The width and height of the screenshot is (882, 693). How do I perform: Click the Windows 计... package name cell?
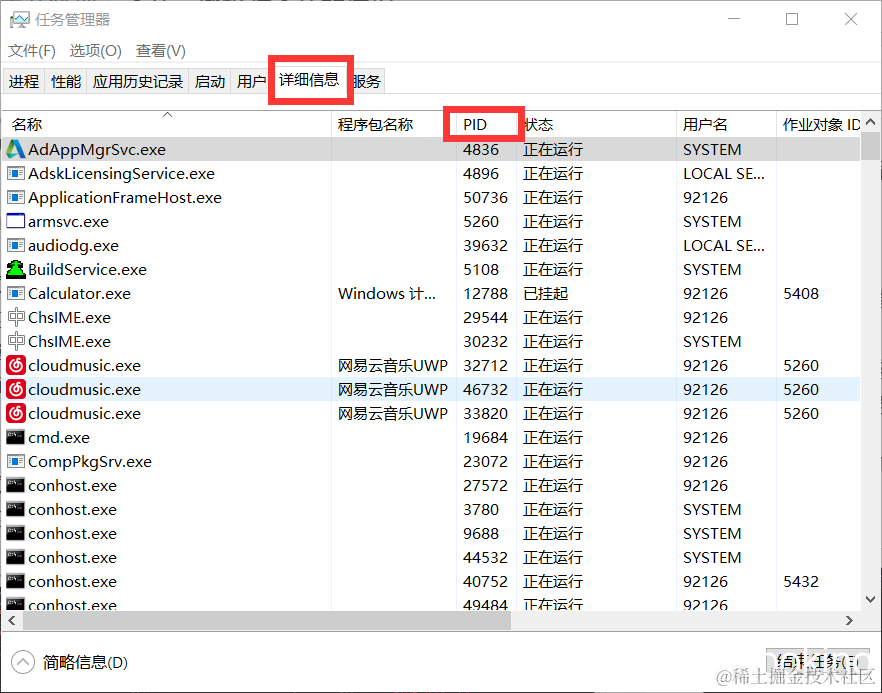pyautogui.click(x=387, y=293)
